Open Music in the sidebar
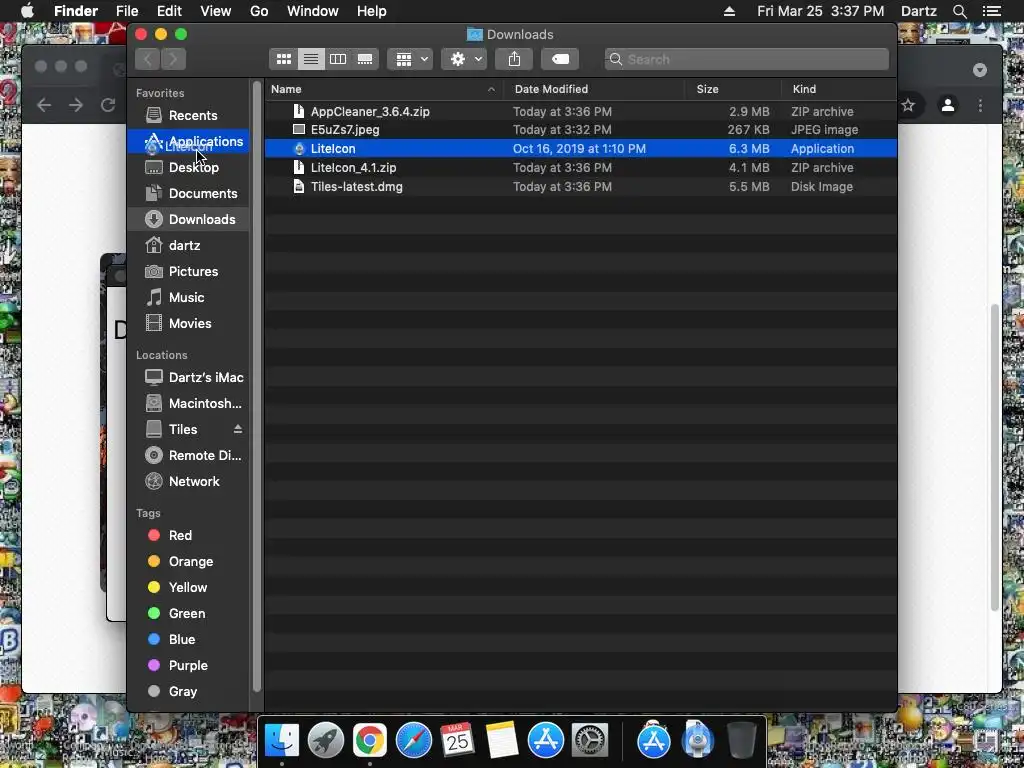The height and width of the screenshot is (768, 1024). (x=188, y=298)
